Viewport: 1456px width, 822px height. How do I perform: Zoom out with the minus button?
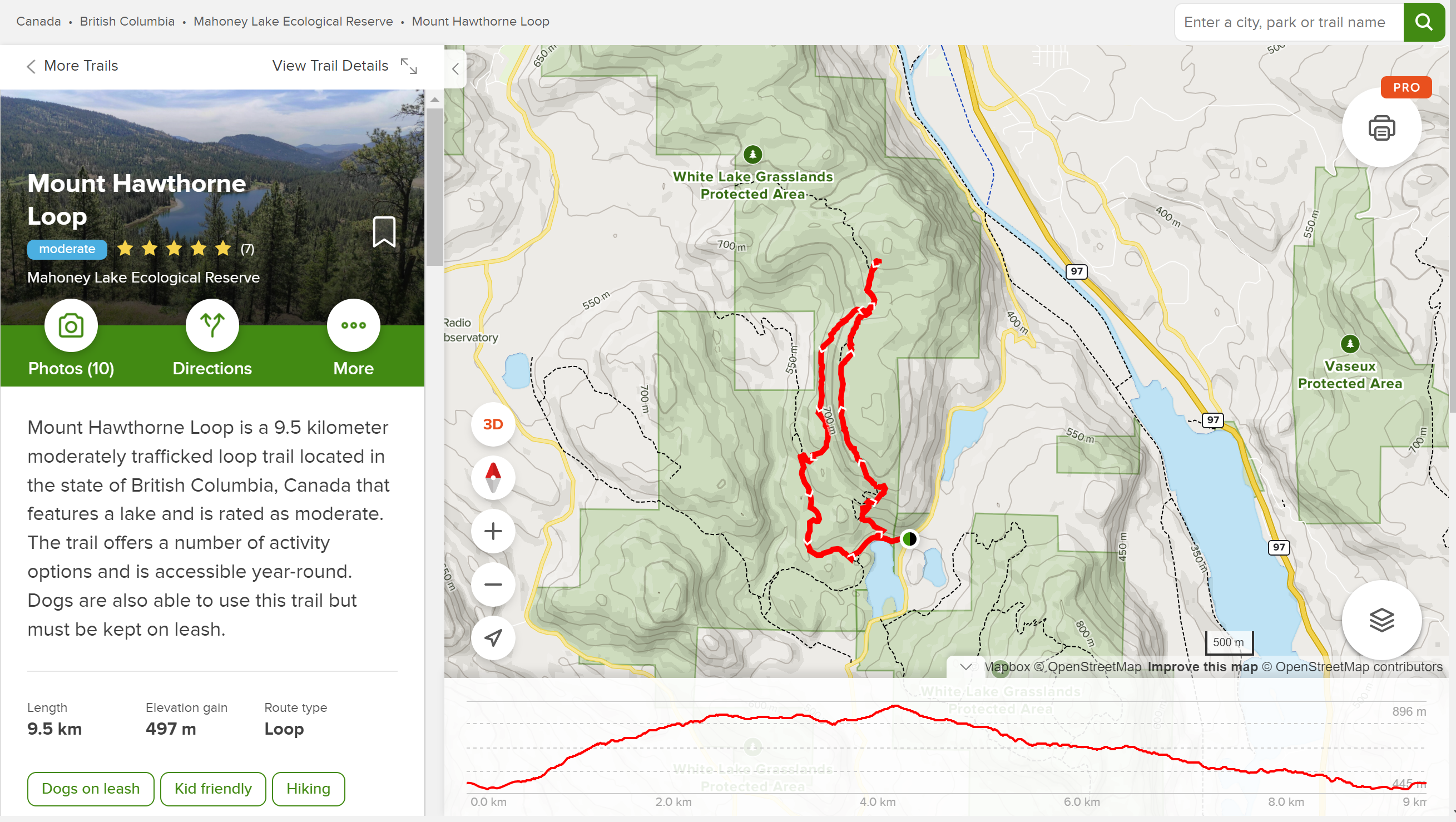click(493, 584)
